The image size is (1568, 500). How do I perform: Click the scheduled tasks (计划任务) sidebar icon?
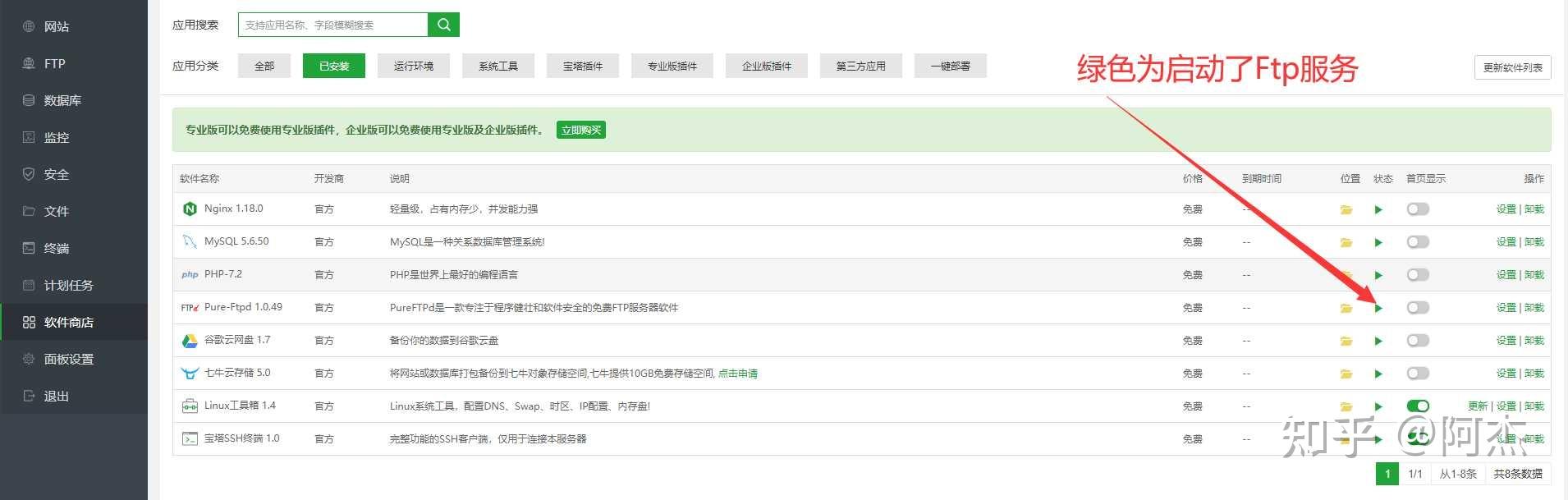[29, 285]
